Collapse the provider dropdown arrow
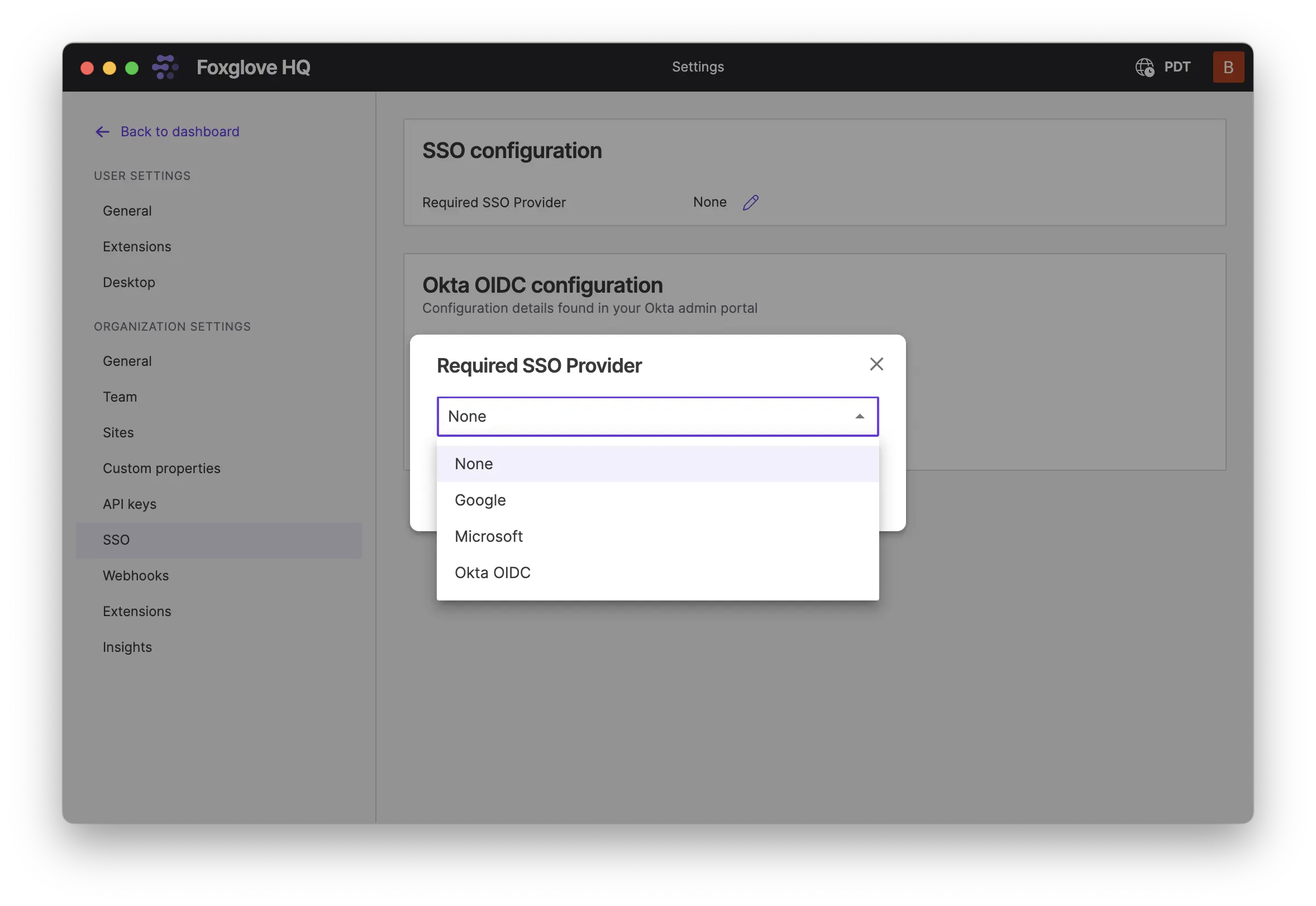The image size is (1316, 906). (x=860, y=417)
